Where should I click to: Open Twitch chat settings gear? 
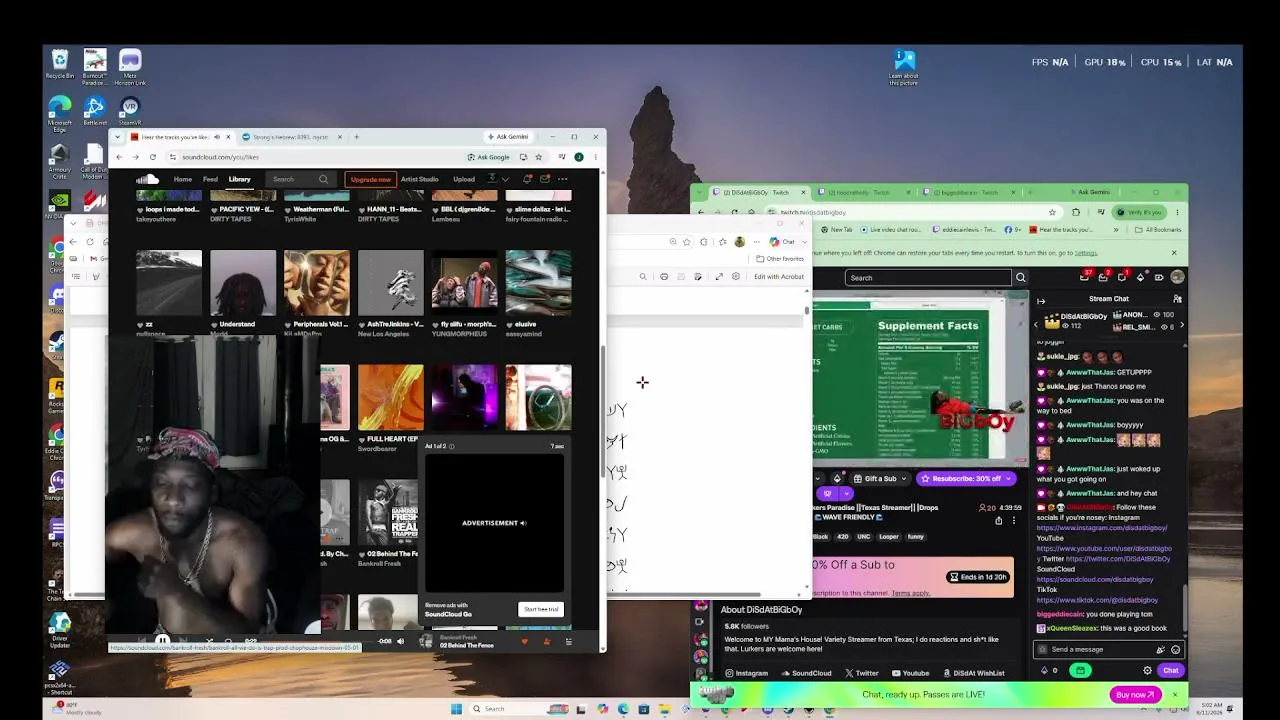[1147, 671]
